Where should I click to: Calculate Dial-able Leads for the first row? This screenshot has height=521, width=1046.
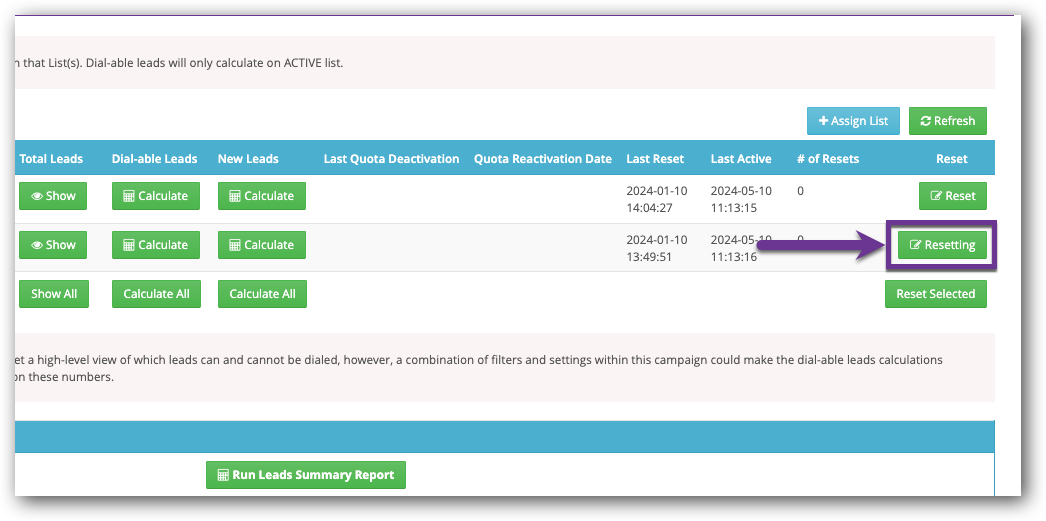155,196
